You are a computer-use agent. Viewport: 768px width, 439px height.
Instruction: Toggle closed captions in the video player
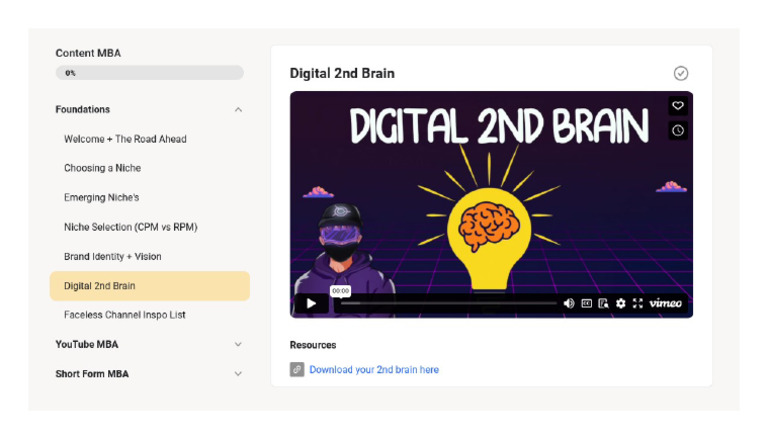coord(586,303)
